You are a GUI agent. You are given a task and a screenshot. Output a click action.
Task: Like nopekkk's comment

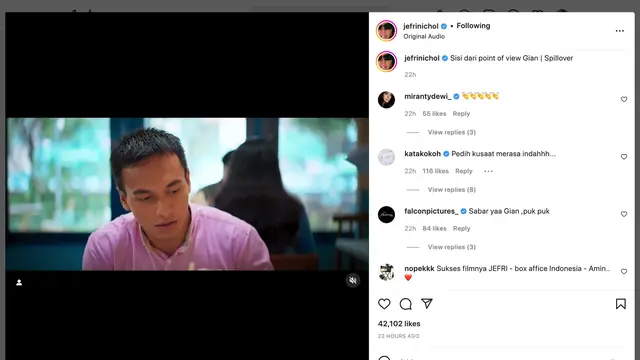coord(624,271)
